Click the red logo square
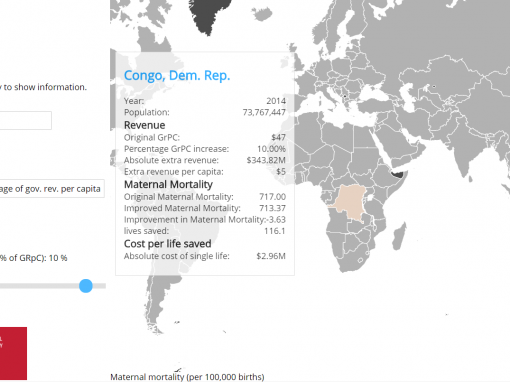The height and width of the screenshot is (382, 510). pos(13,353)
